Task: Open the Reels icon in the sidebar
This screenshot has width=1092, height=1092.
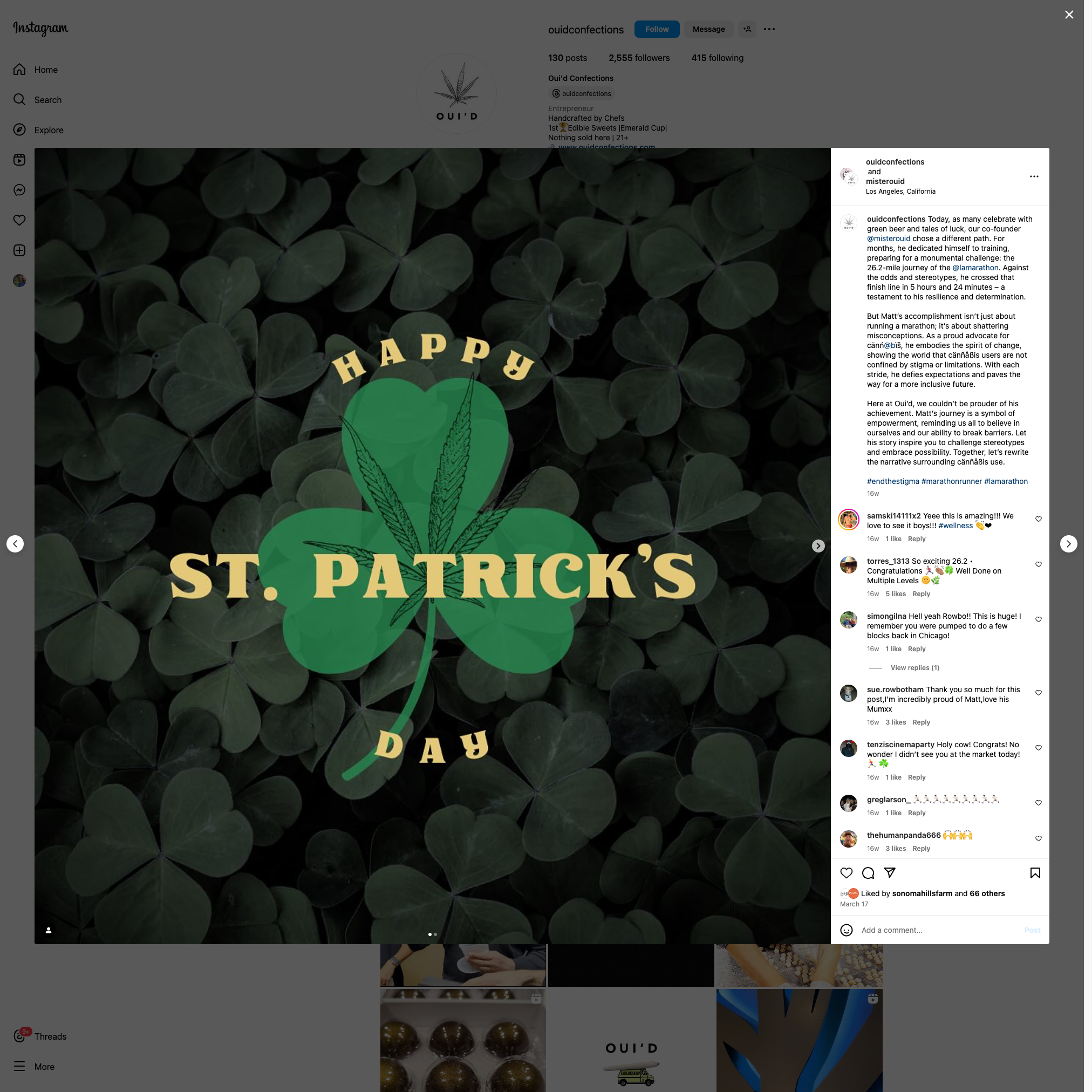Action: coord(19,160)
